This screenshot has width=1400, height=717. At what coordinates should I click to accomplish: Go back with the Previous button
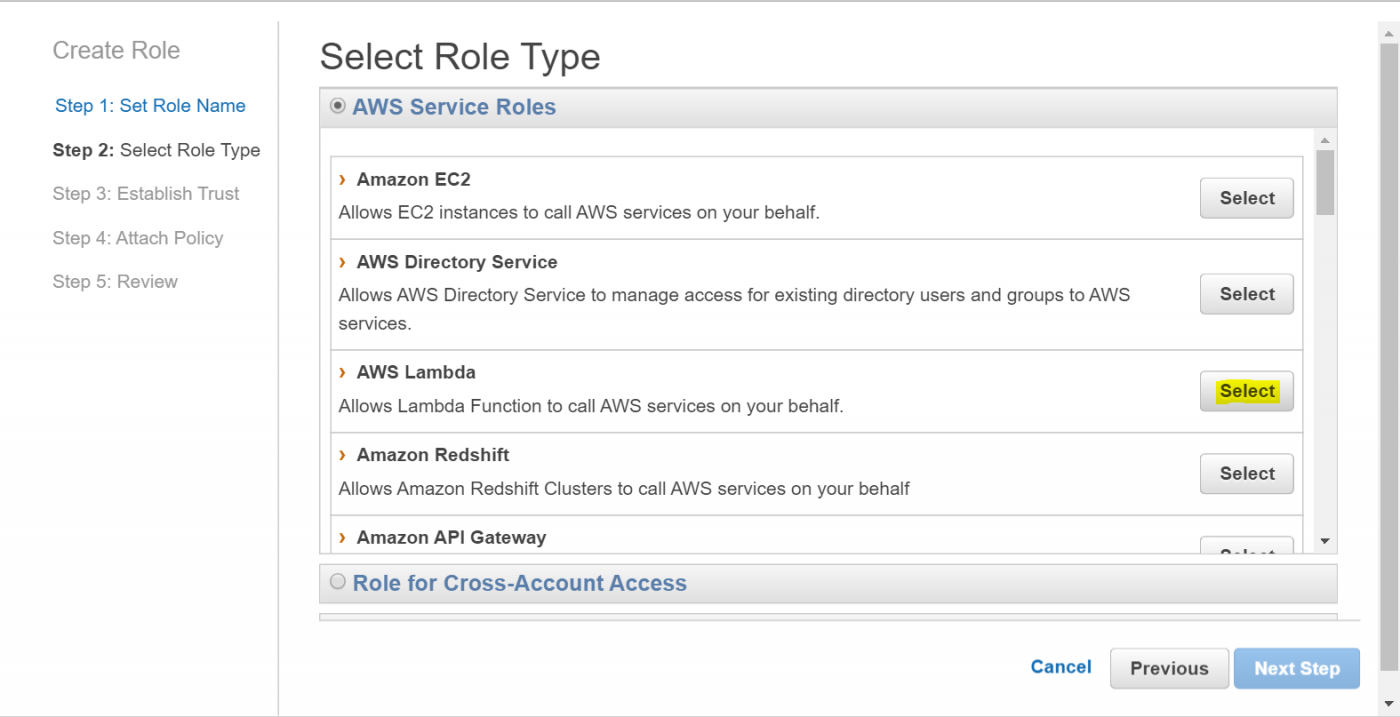tap(1169, 668)
